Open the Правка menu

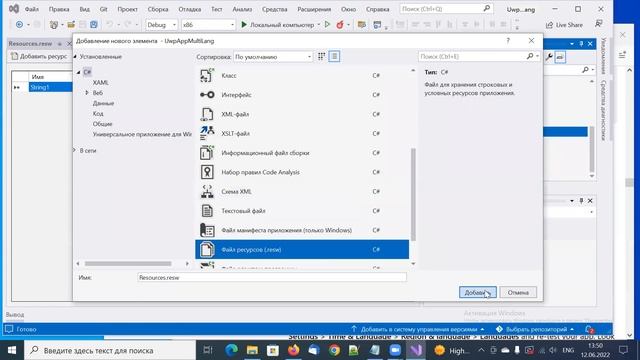(59, 9)
